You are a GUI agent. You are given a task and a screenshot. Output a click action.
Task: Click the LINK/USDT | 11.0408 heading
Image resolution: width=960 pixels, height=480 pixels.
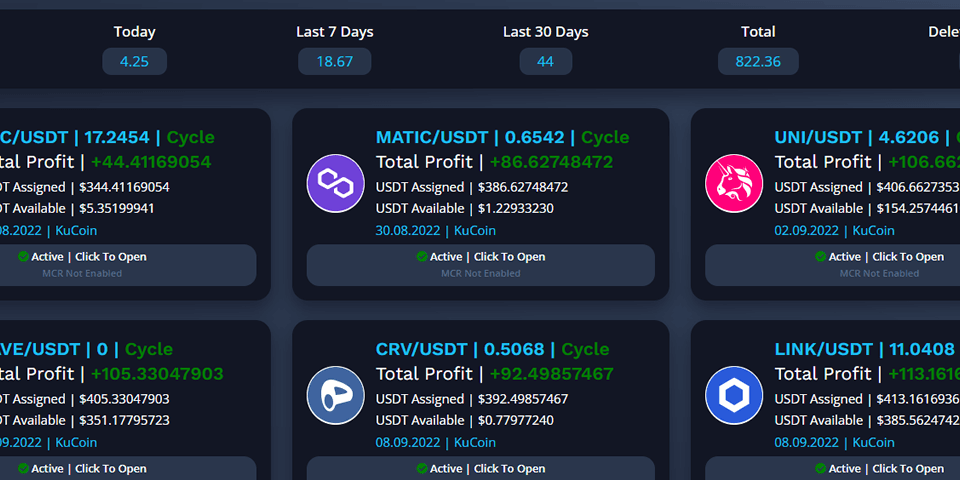864,349
